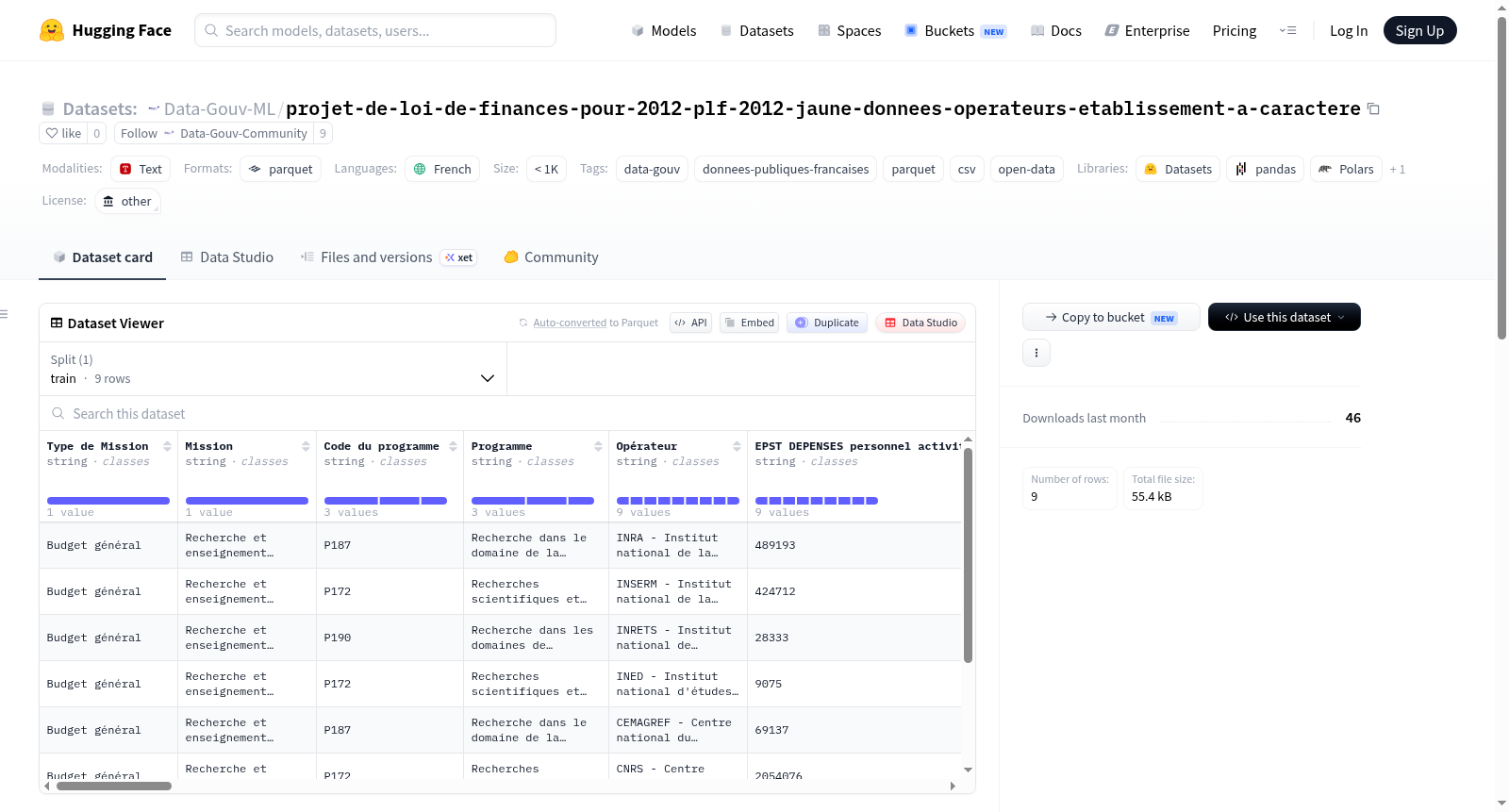Open the Enterprise menu item
Viewport: 1509px width, 812px height.
[1147, 30]
